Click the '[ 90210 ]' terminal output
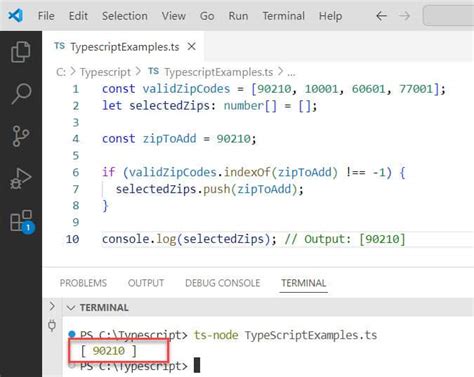 [x=109, y=351]
